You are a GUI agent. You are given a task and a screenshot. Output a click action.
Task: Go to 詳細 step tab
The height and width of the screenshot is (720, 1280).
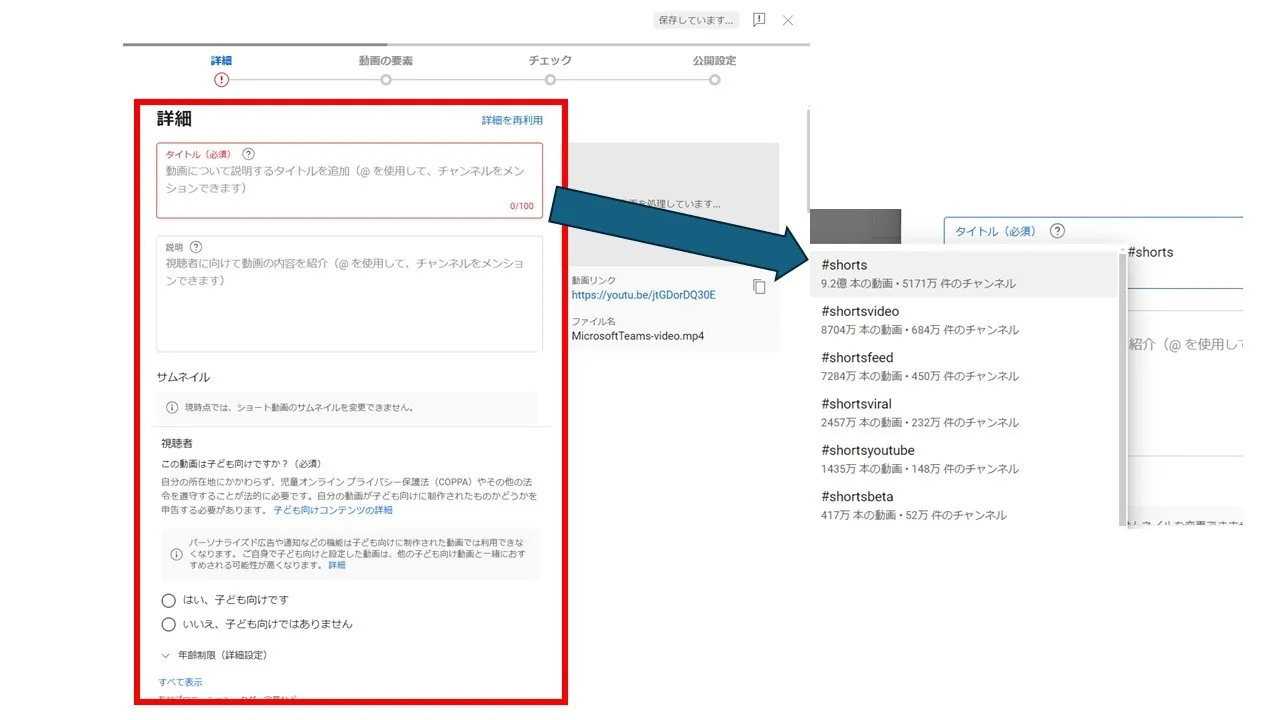(221, 70)
